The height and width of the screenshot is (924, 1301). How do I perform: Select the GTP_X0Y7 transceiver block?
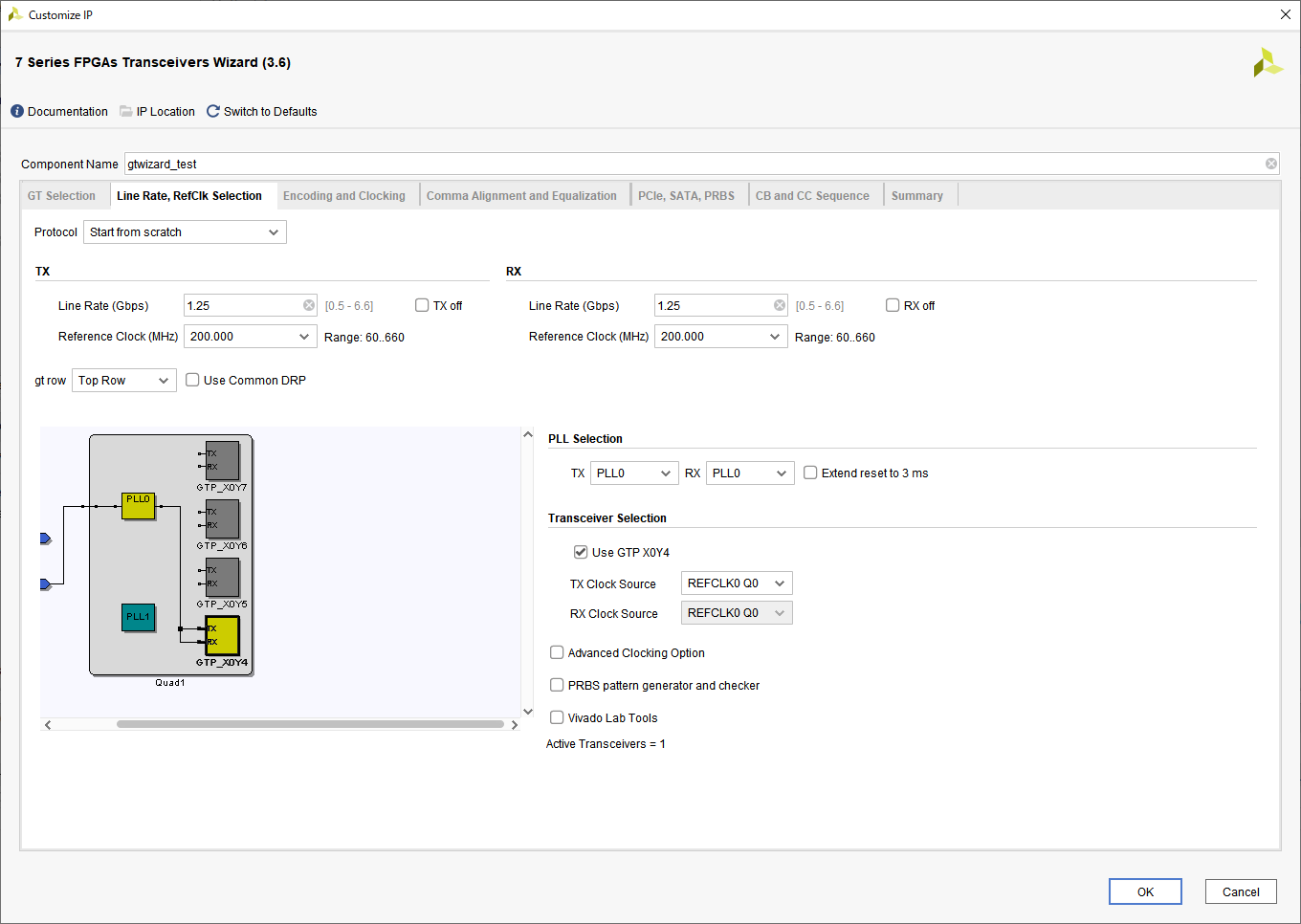(223, 461)
